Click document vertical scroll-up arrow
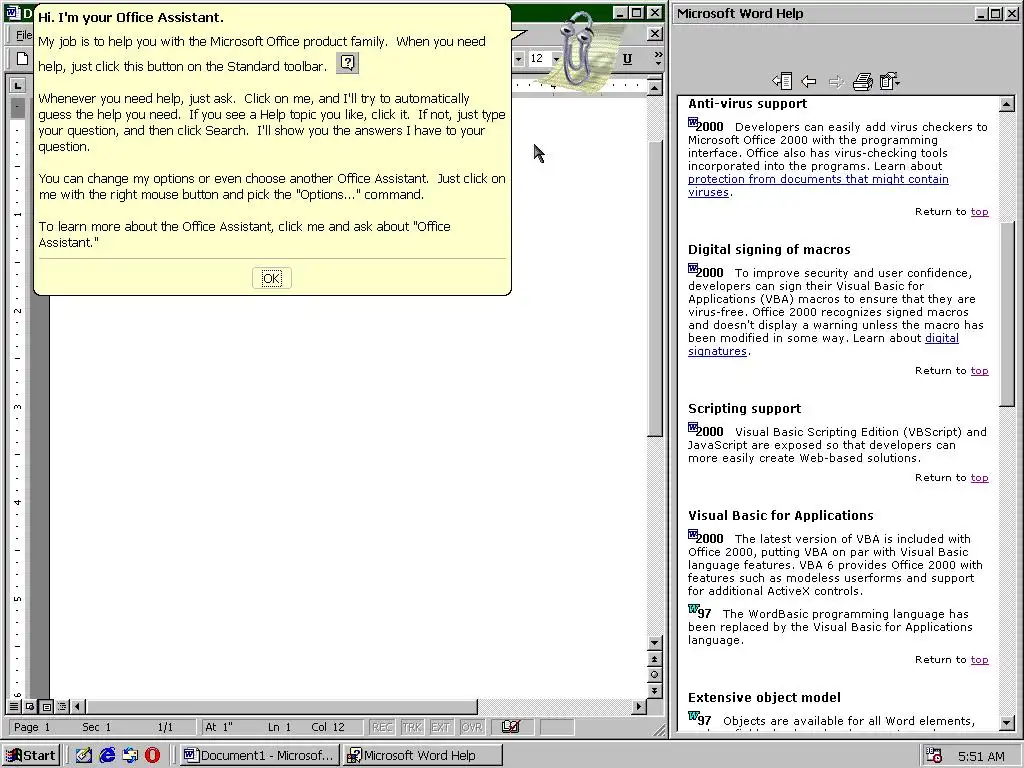1024x768 pixels. 654,86
